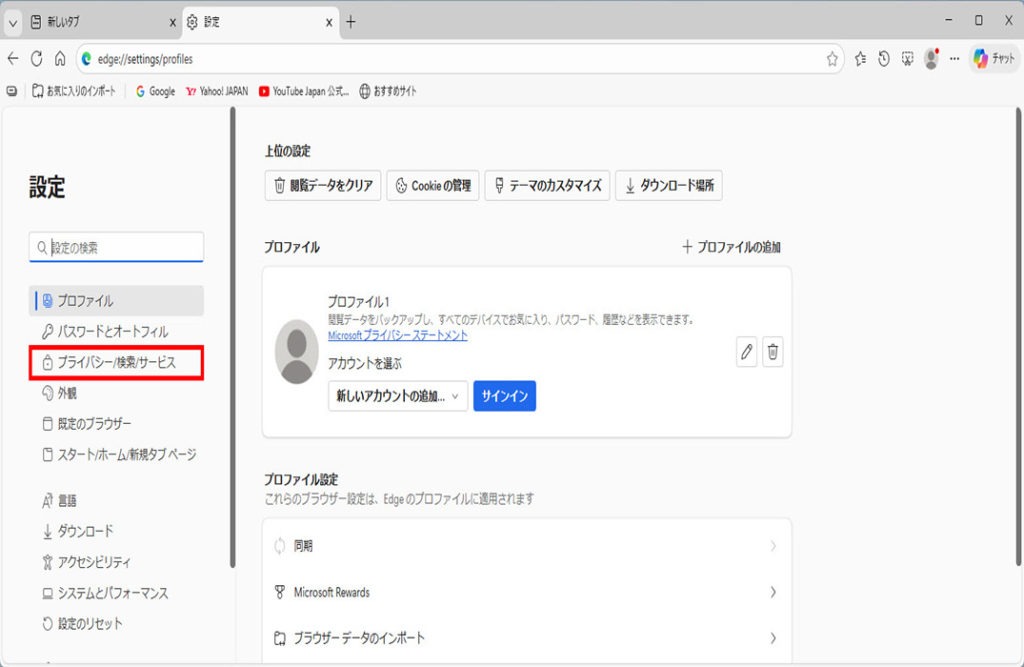Click the 閲覧データをクリア button
Viewport: 1024px width, 667px height.
322,185
